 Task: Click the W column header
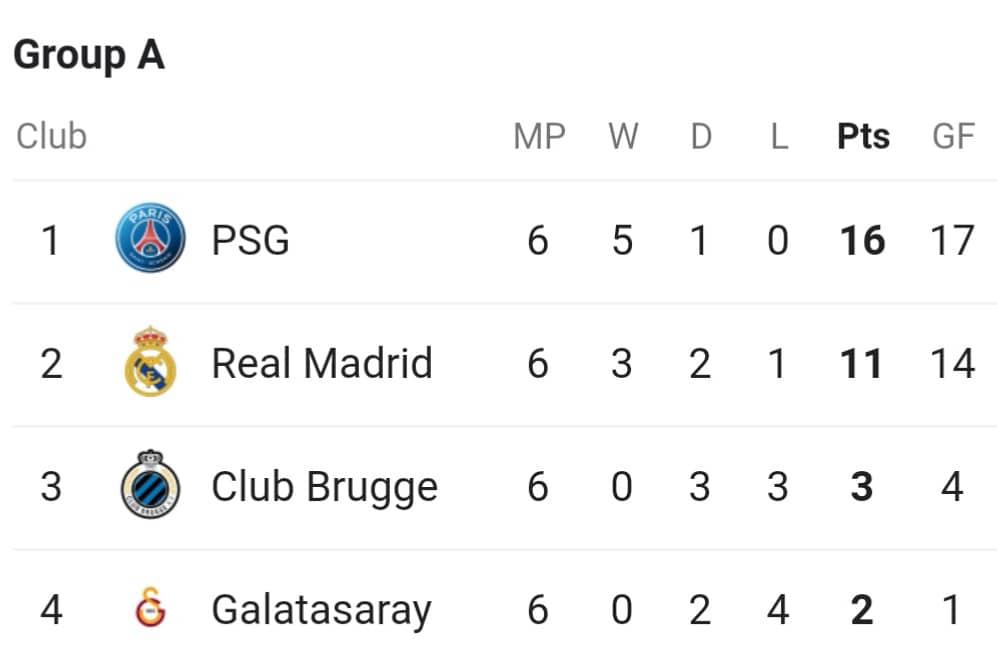(x=623, y=136)
